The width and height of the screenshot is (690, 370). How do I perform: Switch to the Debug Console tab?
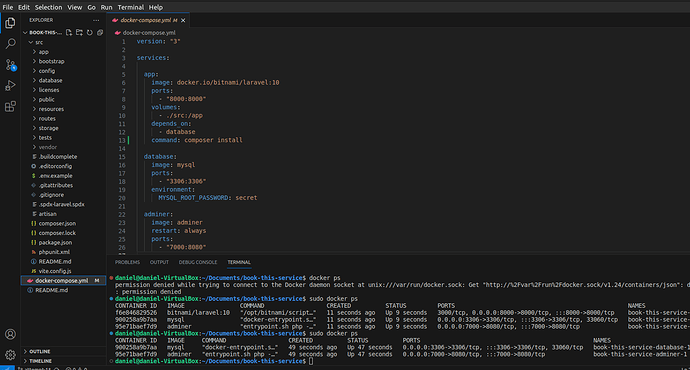[198, 262]
